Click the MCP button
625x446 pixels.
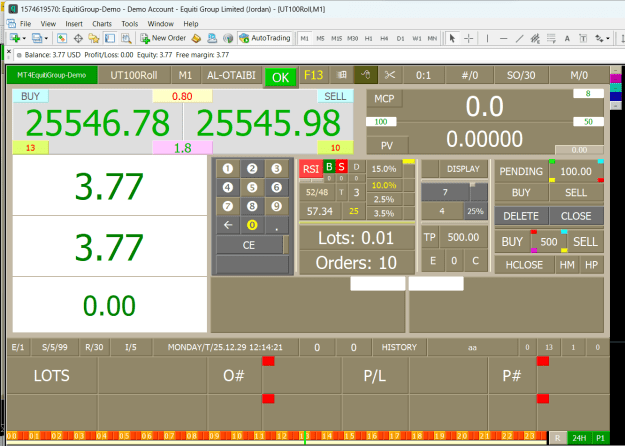coord(384,99)
